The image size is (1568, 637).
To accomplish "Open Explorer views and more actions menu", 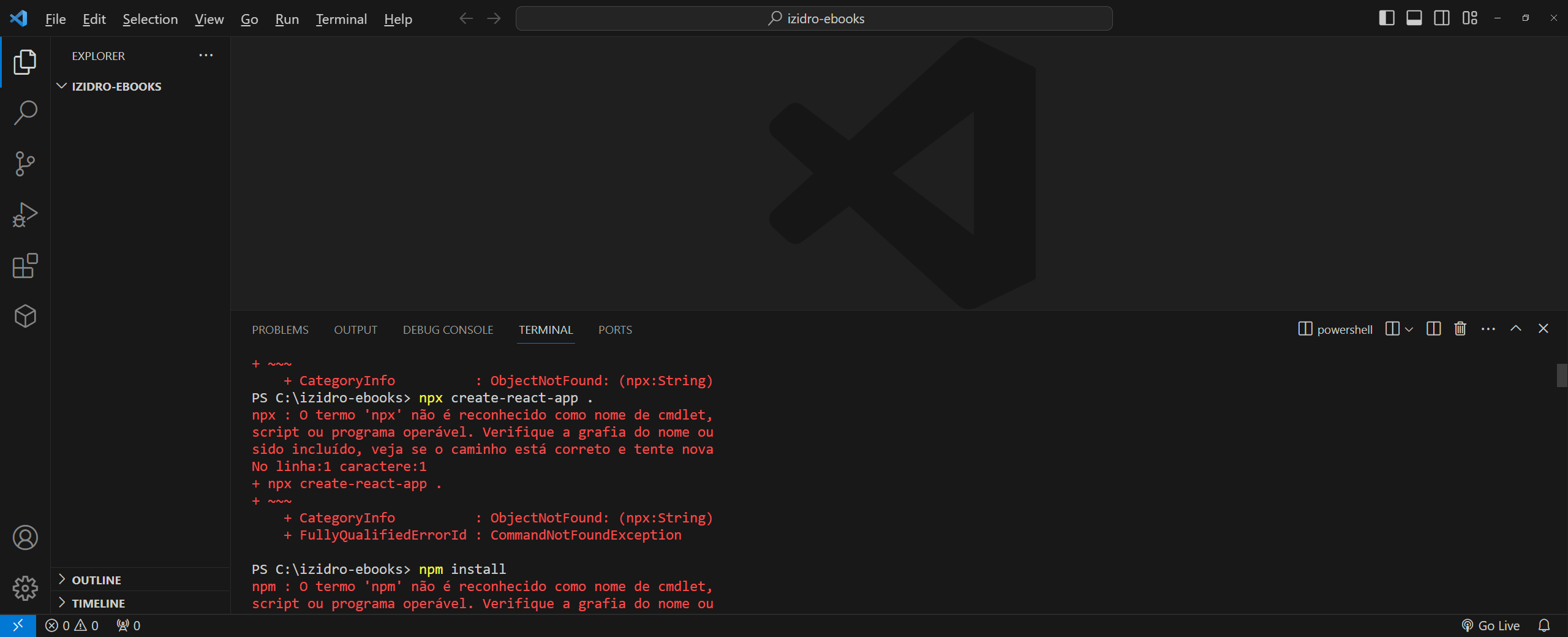I will coord(206,56).
